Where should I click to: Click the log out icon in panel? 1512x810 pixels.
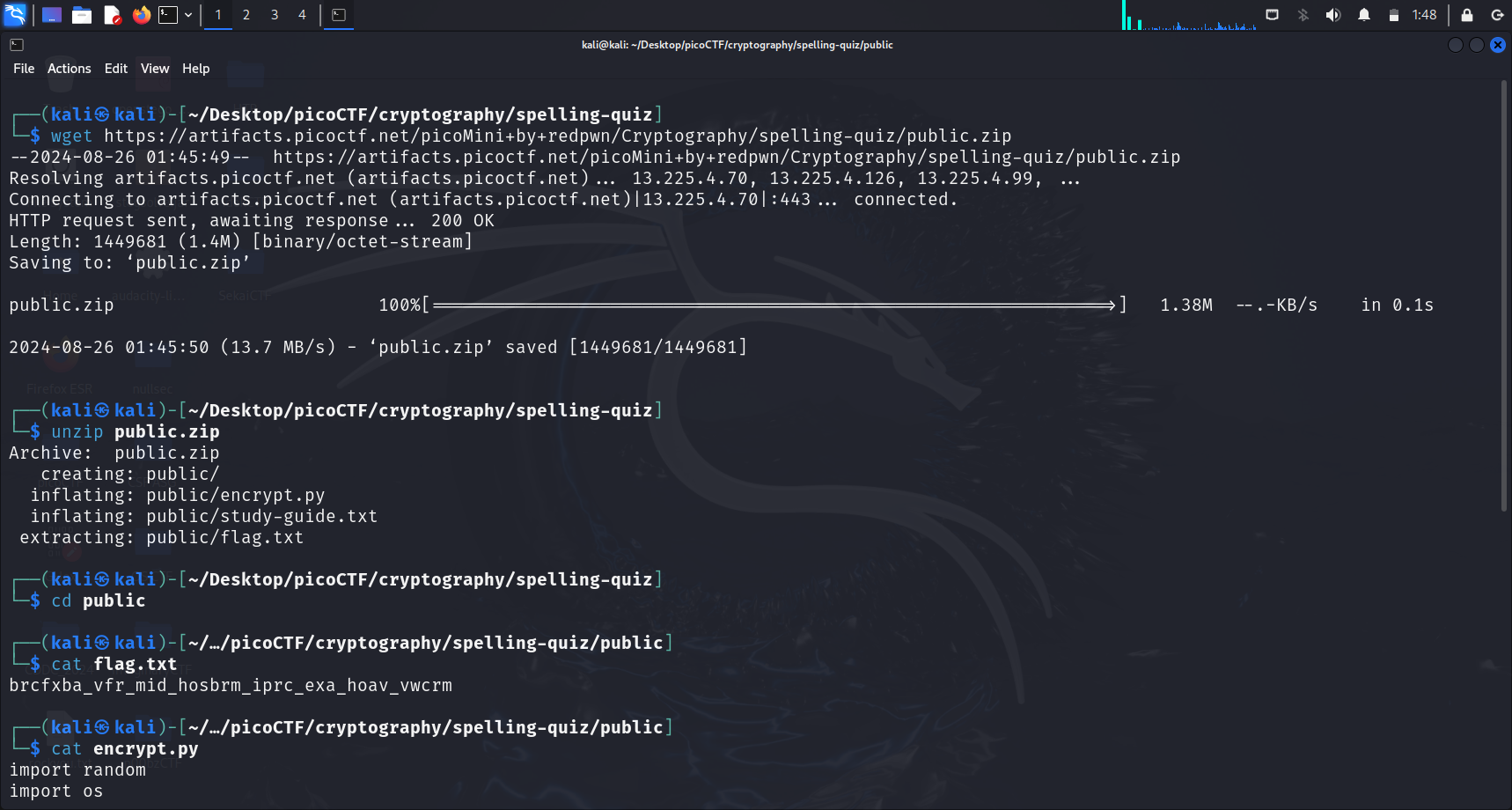click(1496, 15)
